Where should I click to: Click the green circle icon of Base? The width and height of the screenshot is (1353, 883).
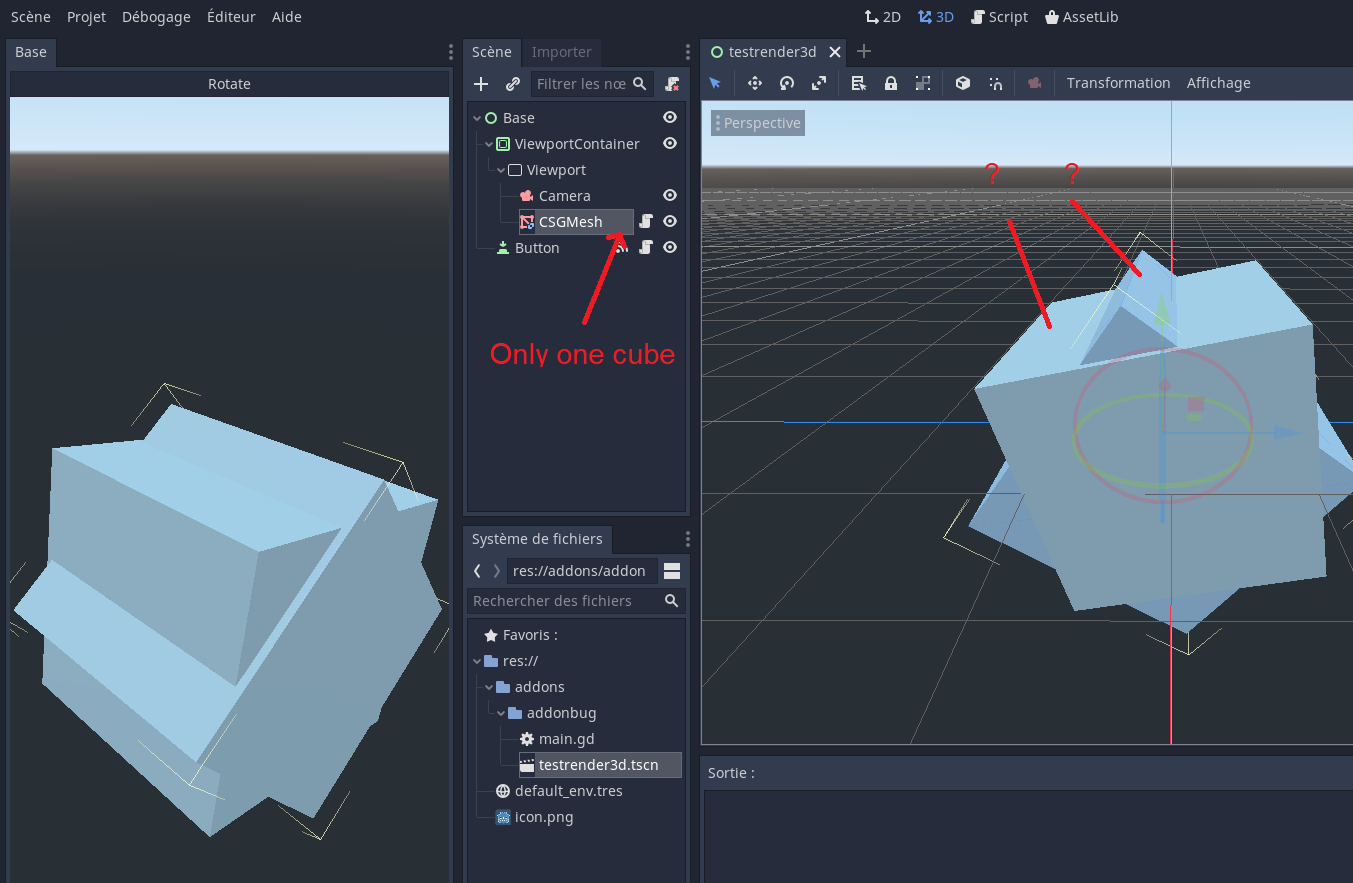tap(491, 118)
